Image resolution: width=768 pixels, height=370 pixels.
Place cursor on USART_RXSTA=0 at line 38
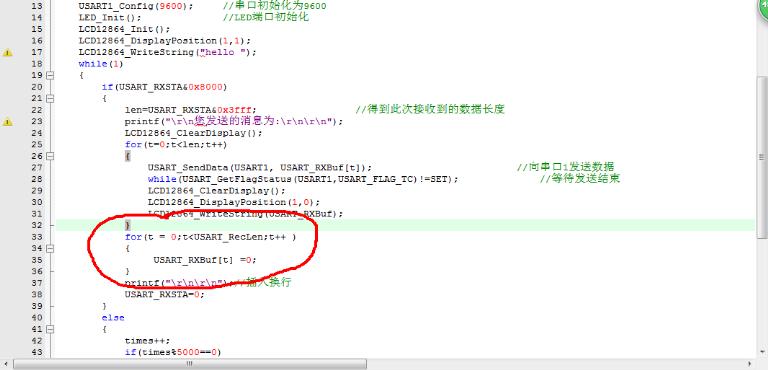[x=164, y=295]
